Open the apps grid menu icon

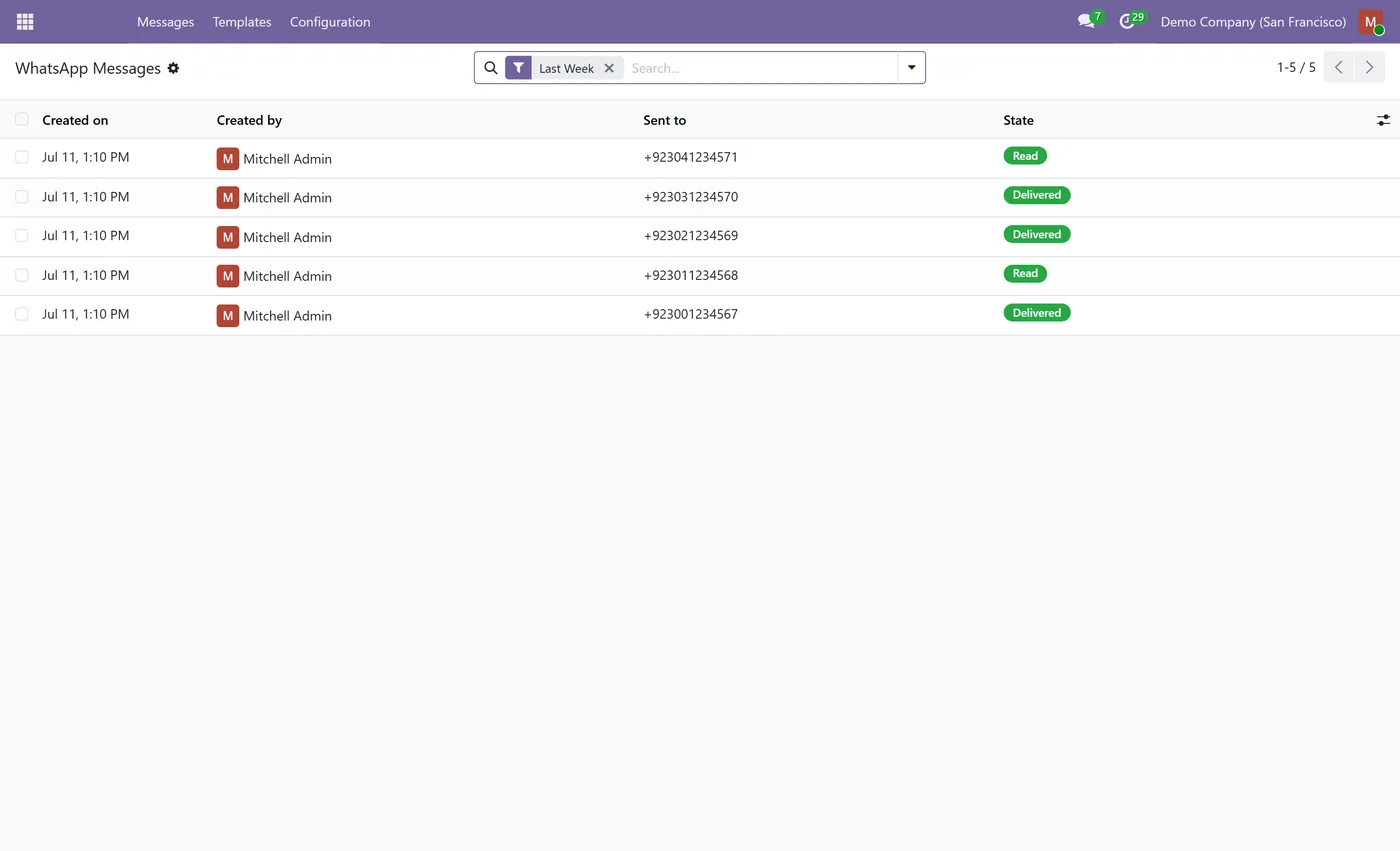click(x=25, y=21)
